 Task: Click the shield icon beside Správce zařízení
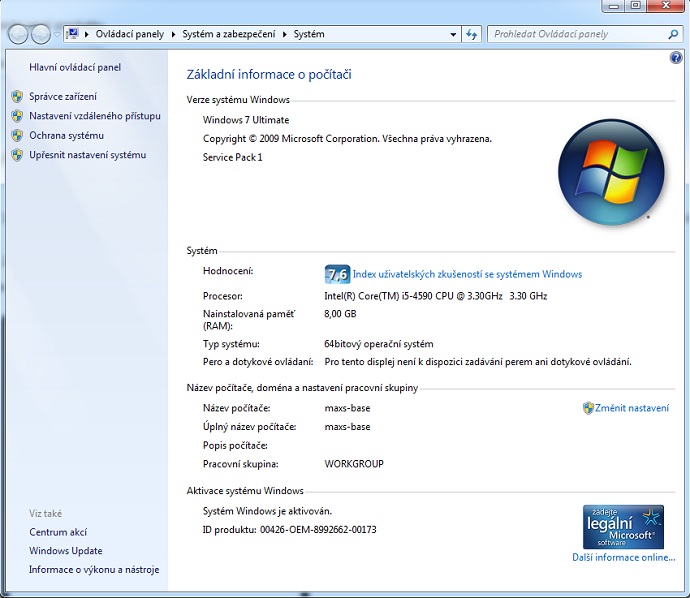click(17, 96)
